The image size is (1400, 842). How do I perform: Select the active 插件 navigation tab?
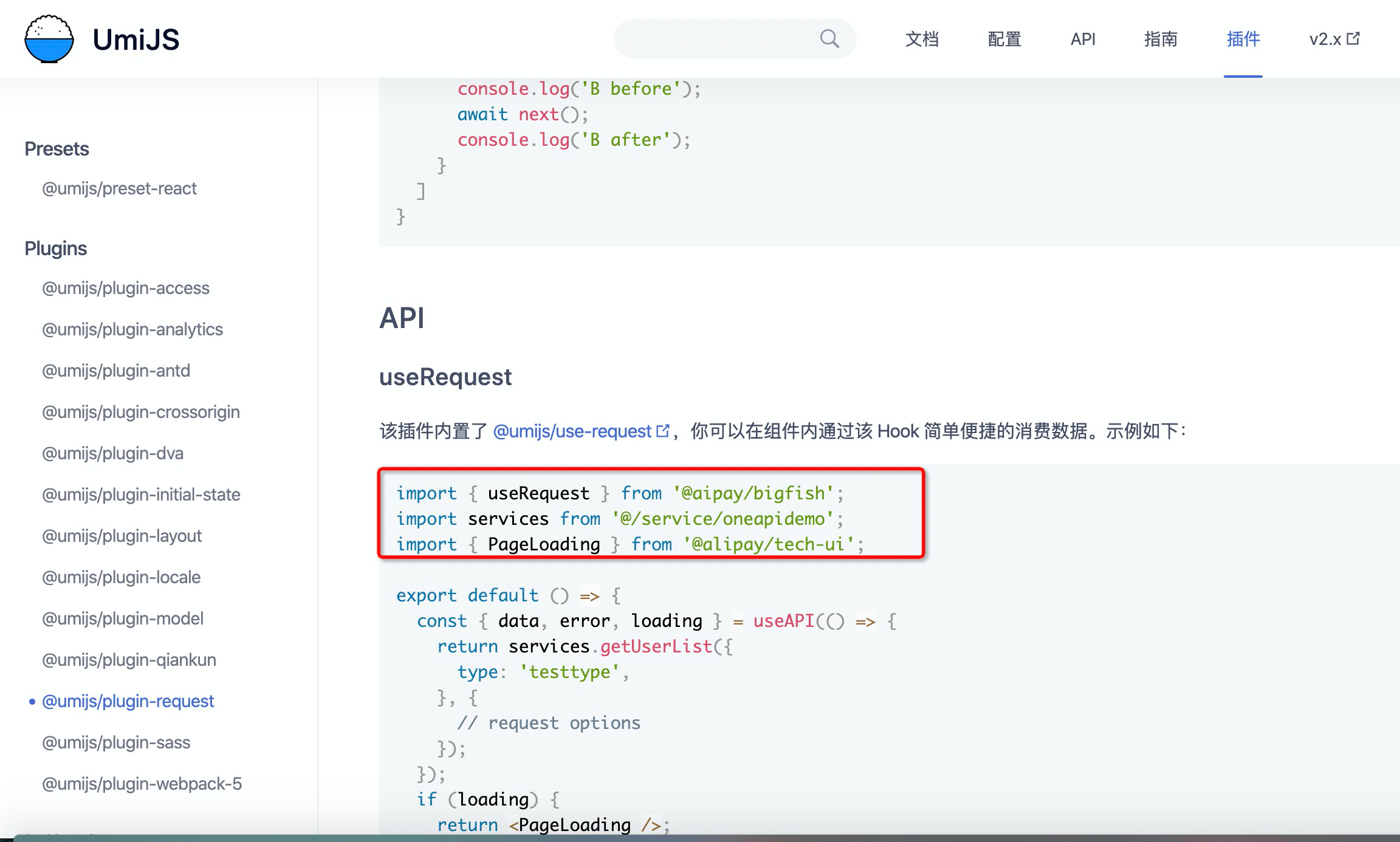1243,39
